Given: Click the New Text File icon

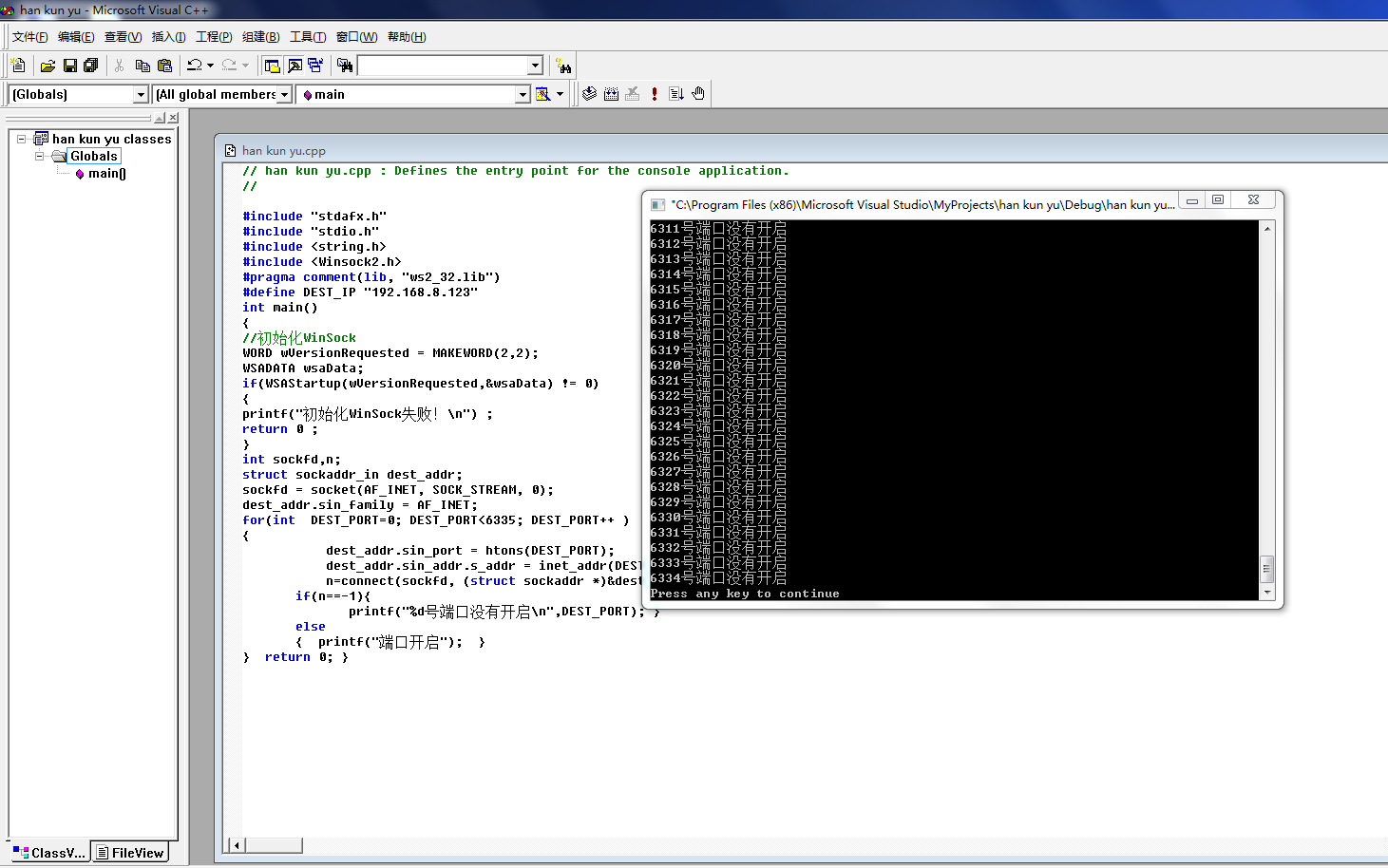Looking at the screenshot, I should click(x=18, y=66).
